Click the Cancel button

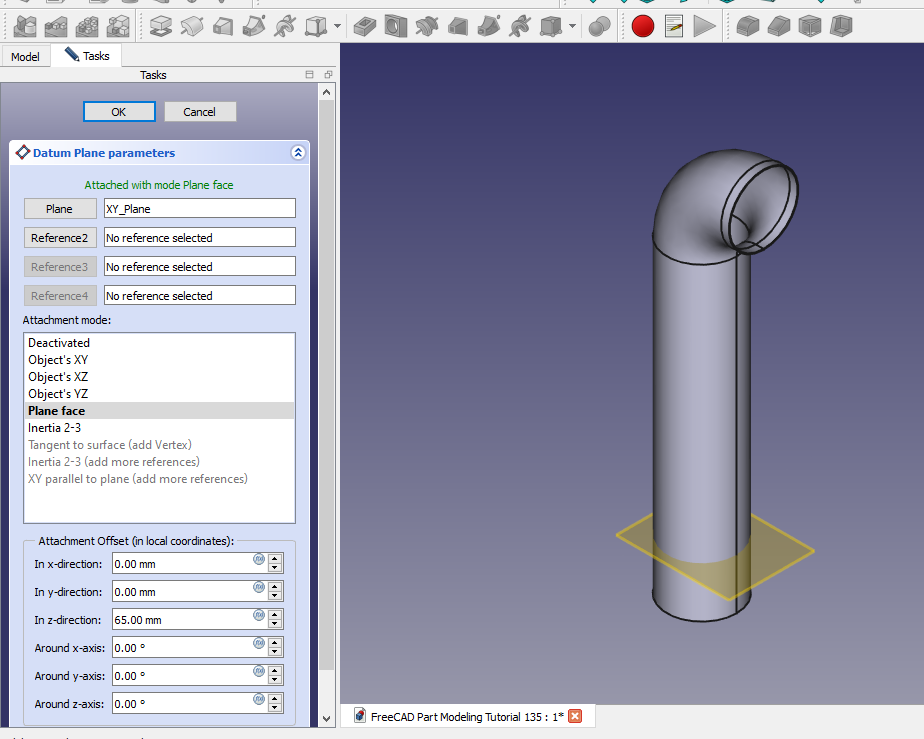tap(200, 112)
